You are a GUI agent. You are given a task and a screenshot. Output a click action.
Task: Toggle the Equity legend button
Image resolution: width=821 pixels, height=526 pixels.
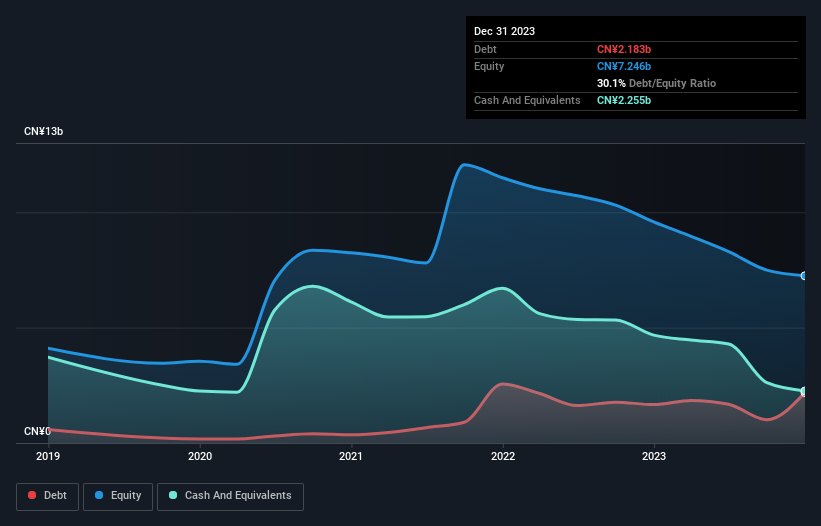tap(118, 496)
